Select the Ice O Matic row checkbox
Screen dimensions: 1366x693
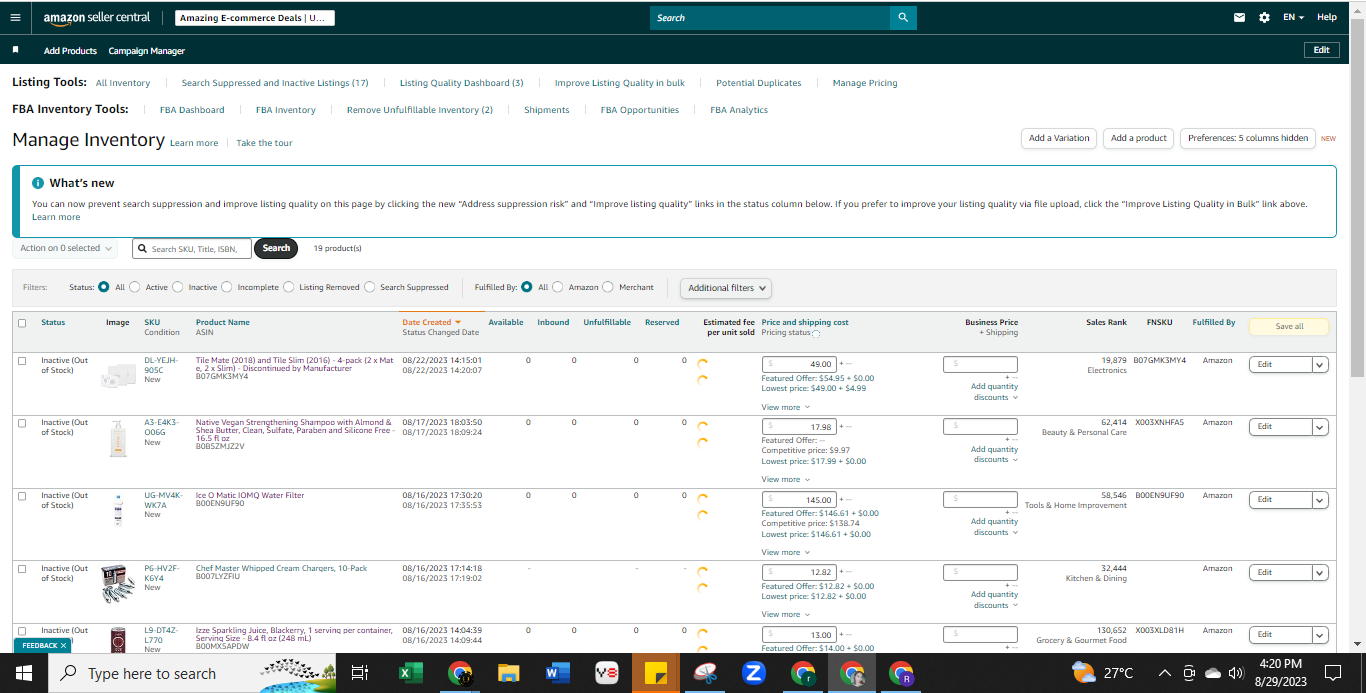(x=22, y=496)
